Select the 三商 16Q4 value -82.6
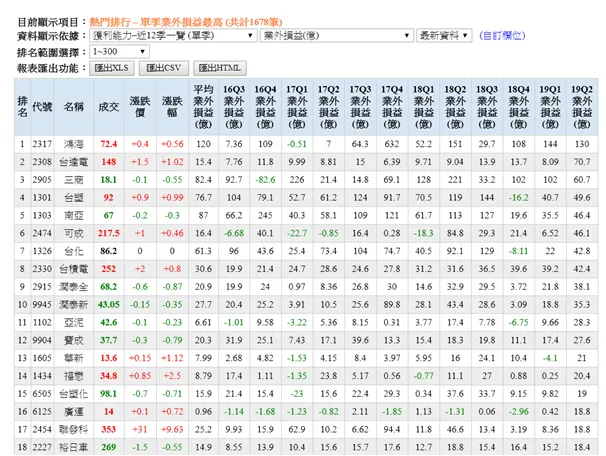 coord(265,180)
